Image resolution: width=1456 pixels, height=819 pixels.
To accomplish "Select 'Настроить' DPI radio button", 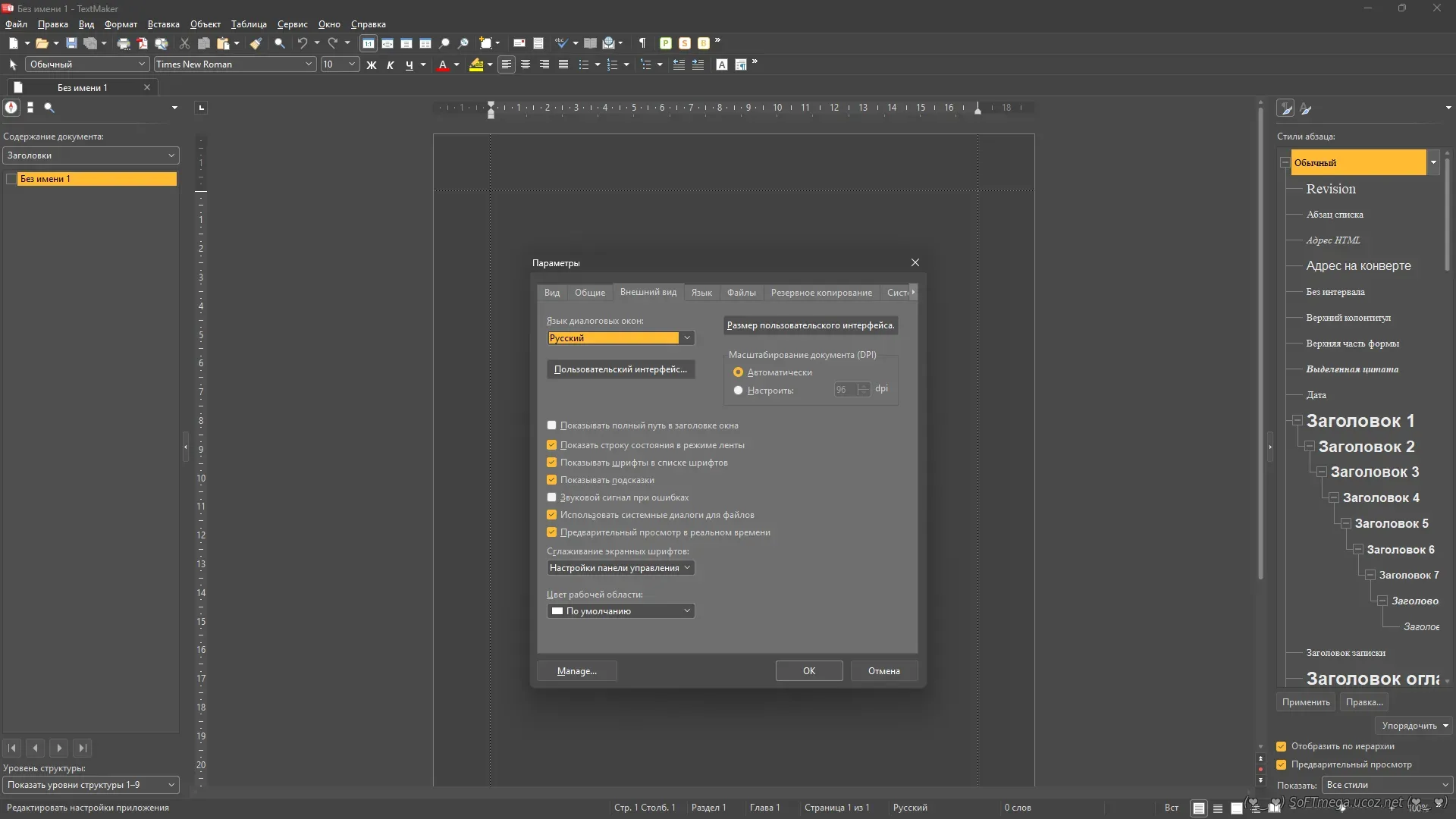I will [x=738, y=391].
